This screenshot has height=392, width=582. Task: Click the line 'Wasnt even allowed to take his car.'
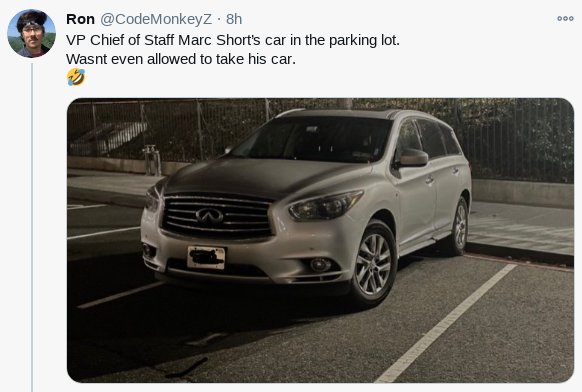click(x=181, y=59)
